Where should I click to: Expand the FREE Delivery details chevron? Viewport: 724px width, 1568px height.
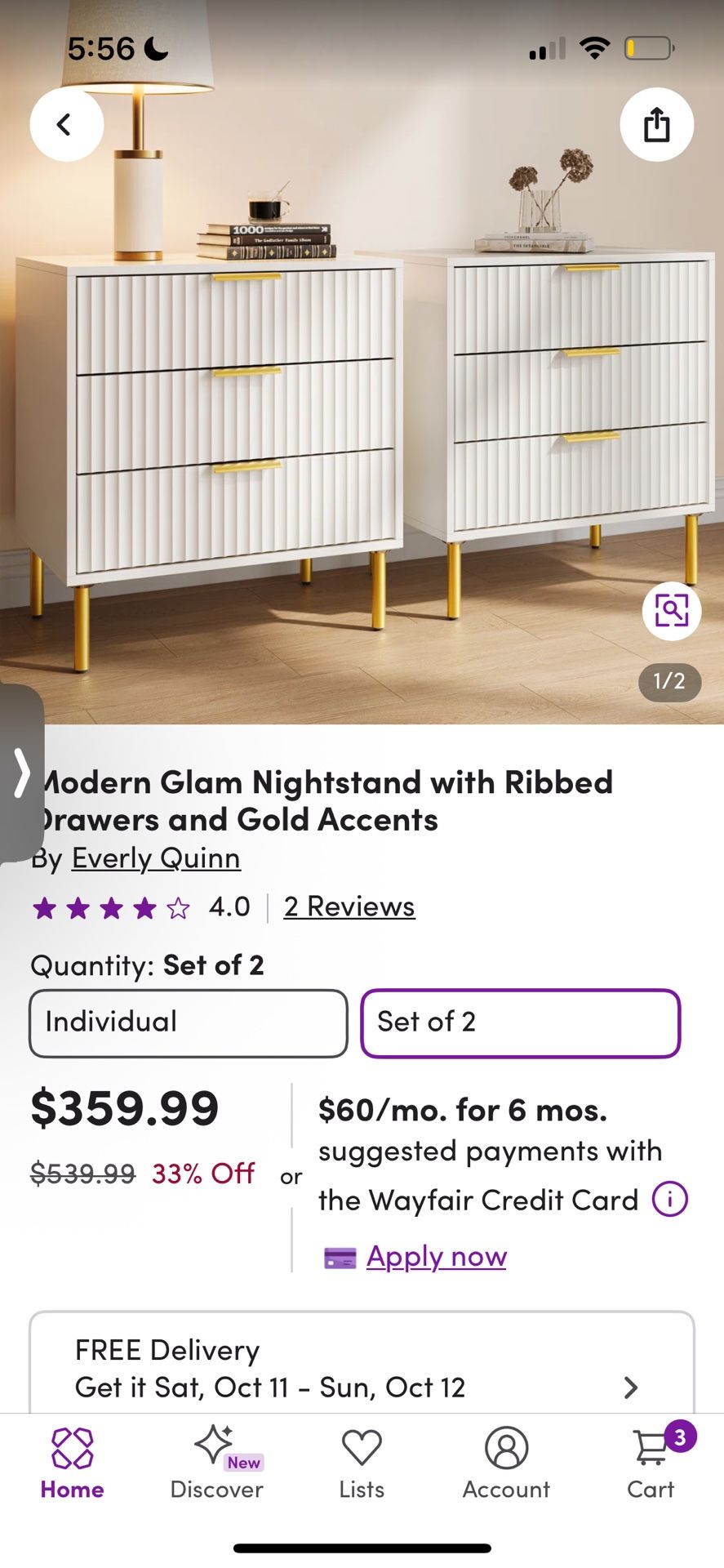630,1387
